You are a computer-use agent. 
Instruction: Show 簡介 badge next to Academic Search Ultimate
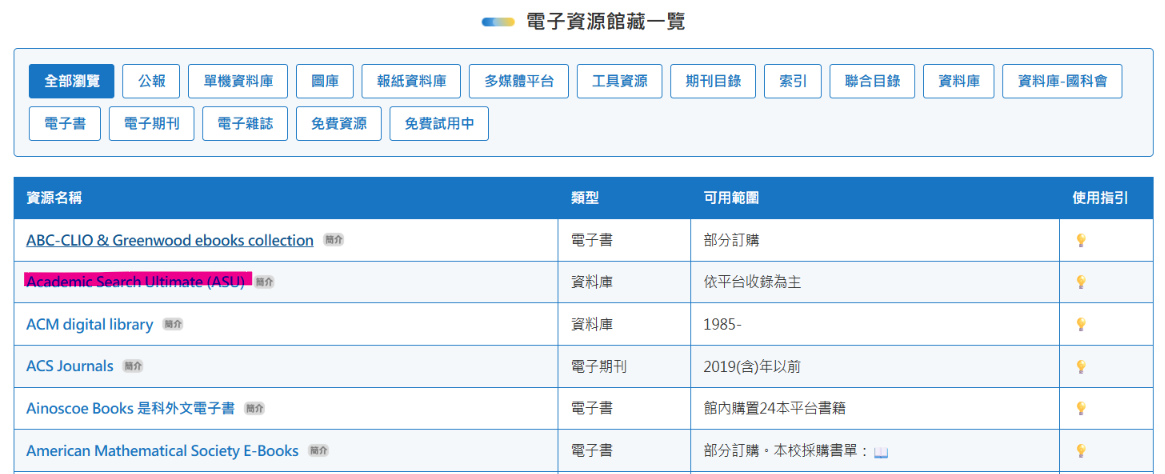[x=265, y=282]
